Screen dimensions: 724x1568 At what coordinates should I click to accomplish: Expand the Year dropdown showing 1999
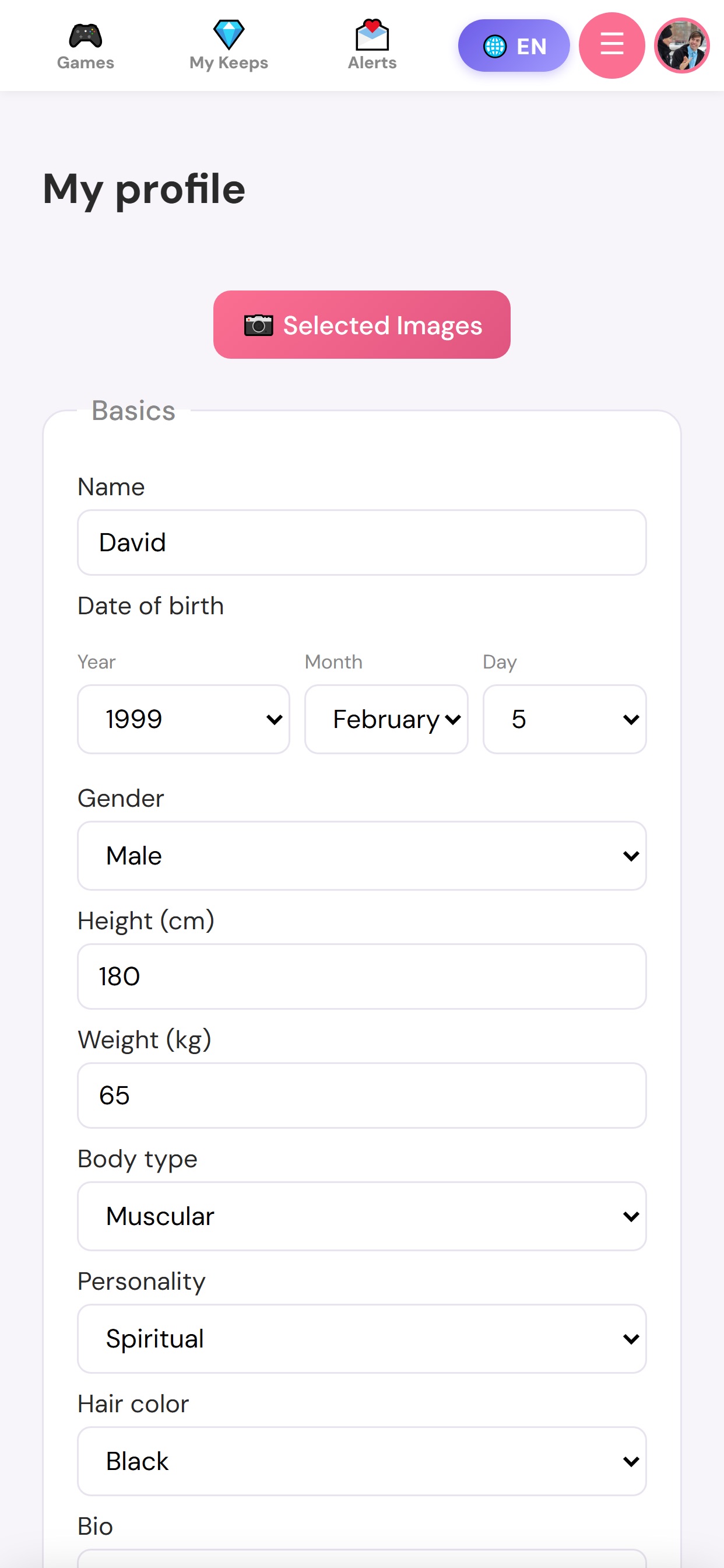(x=183, y=719)
